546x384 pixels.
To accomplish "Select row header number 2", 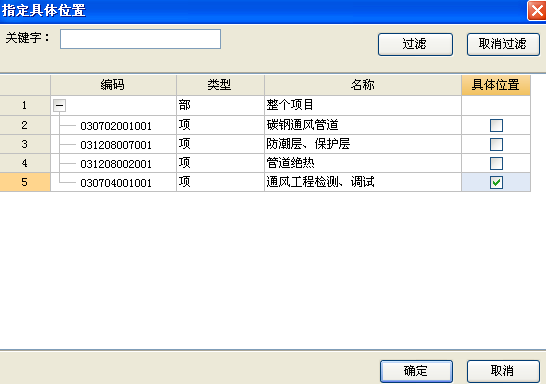I will [x=25, y=125].
